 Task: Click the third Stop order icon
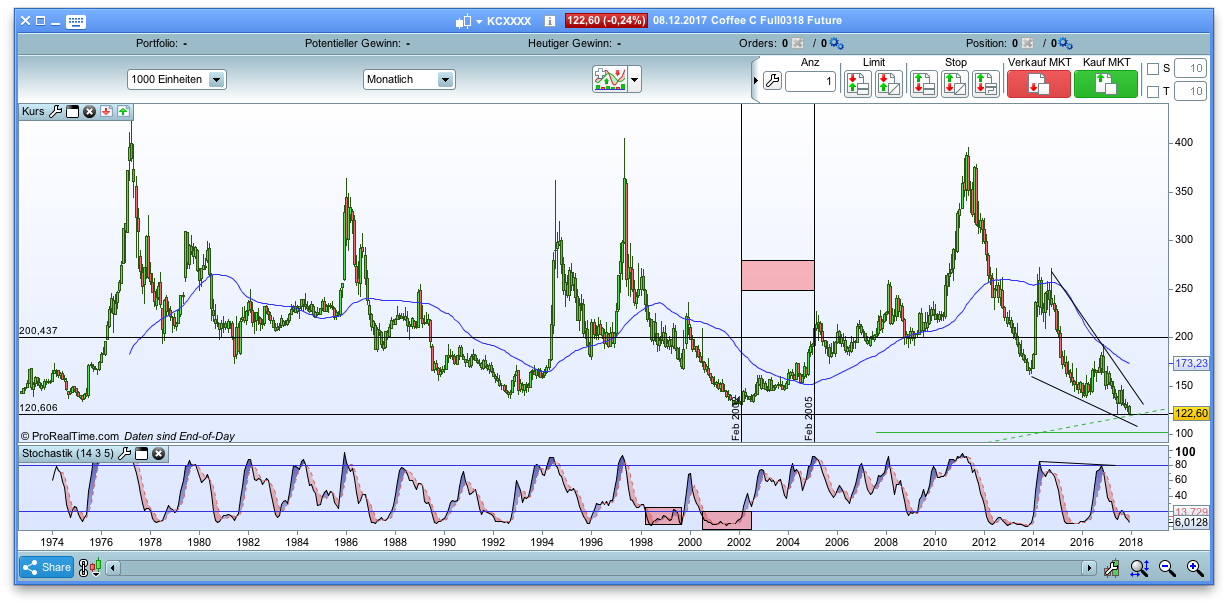click(x=986, y=83)
